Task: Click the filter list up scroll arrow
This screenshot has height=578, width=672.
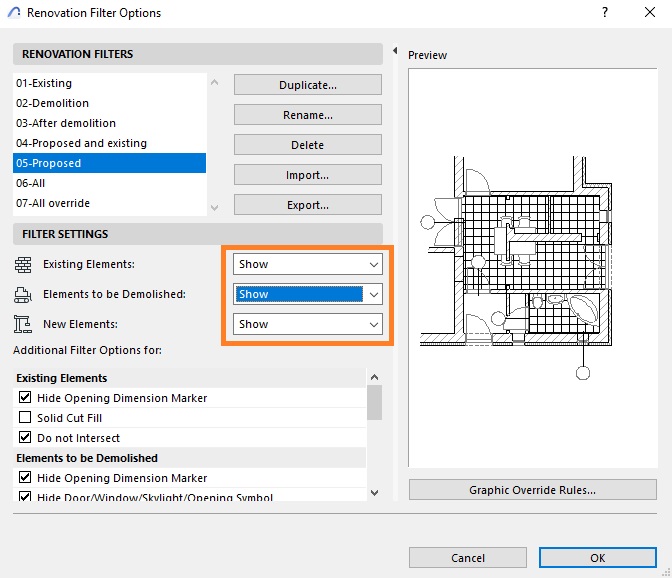Action: click(x=215, y=82)
